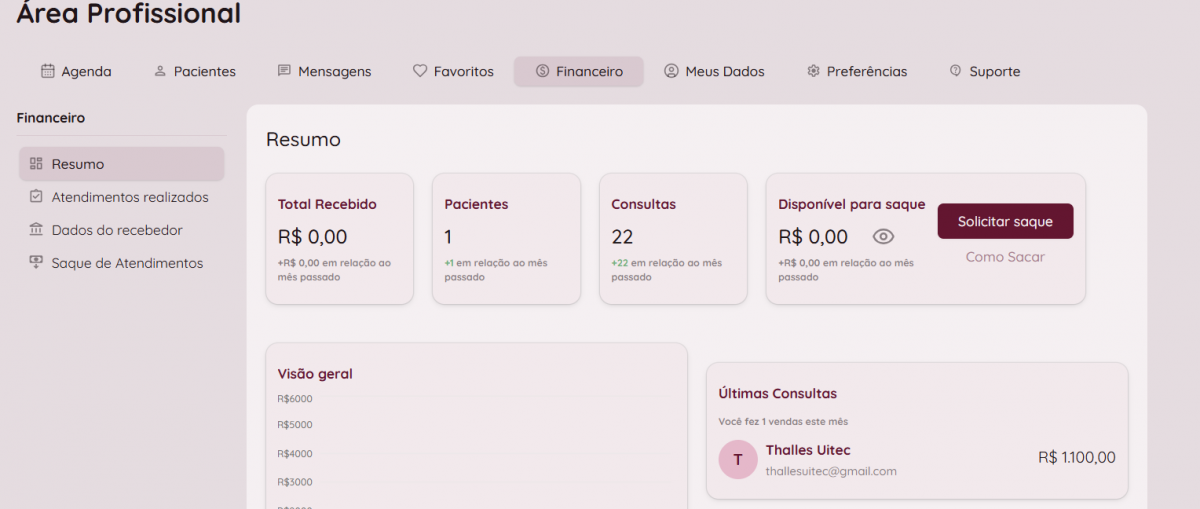Viewport: 1200px width, 509px height.
Task: Click the Suporte help icon
Action: coord(955,71)
